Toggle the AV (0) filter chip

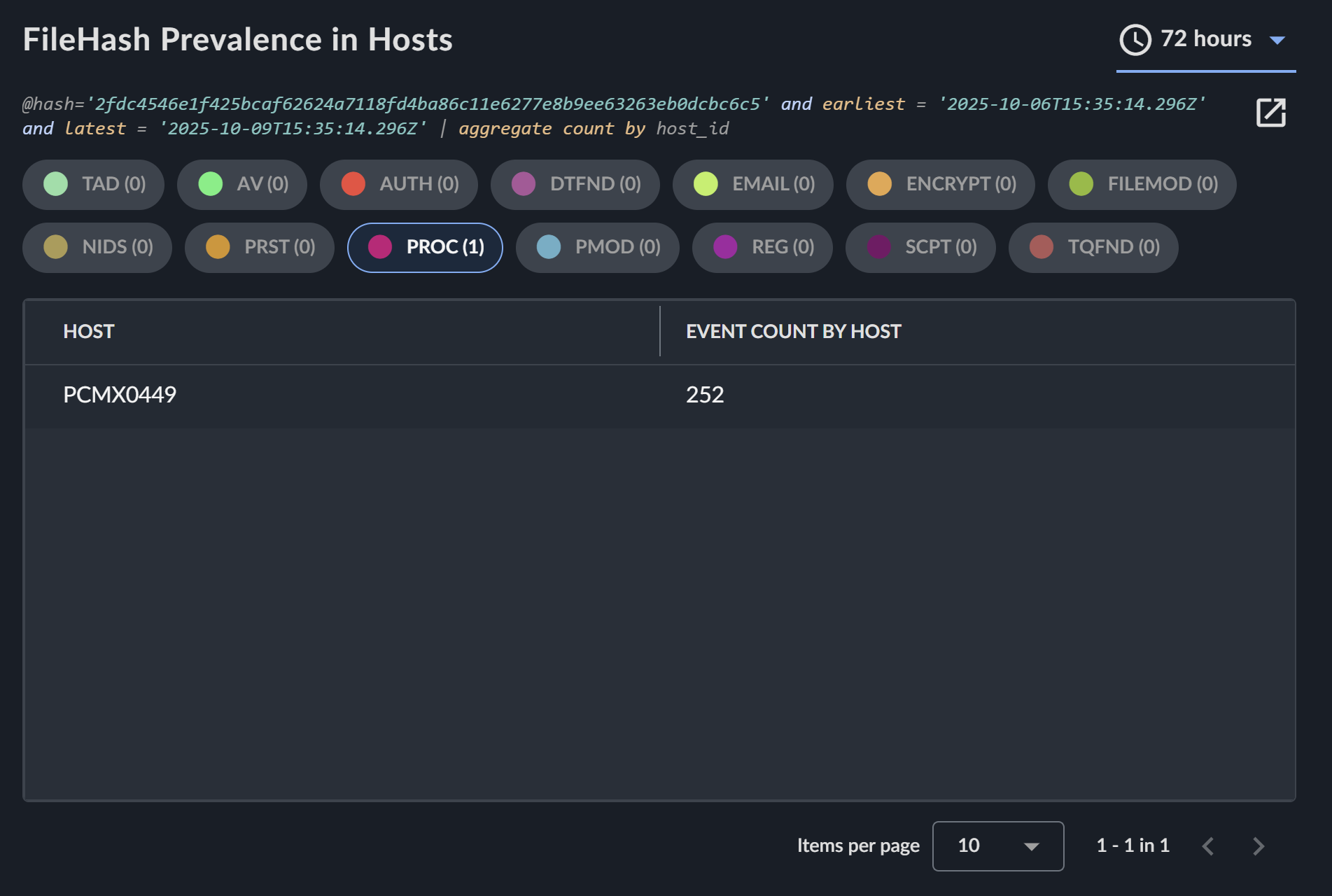(242, 184)
